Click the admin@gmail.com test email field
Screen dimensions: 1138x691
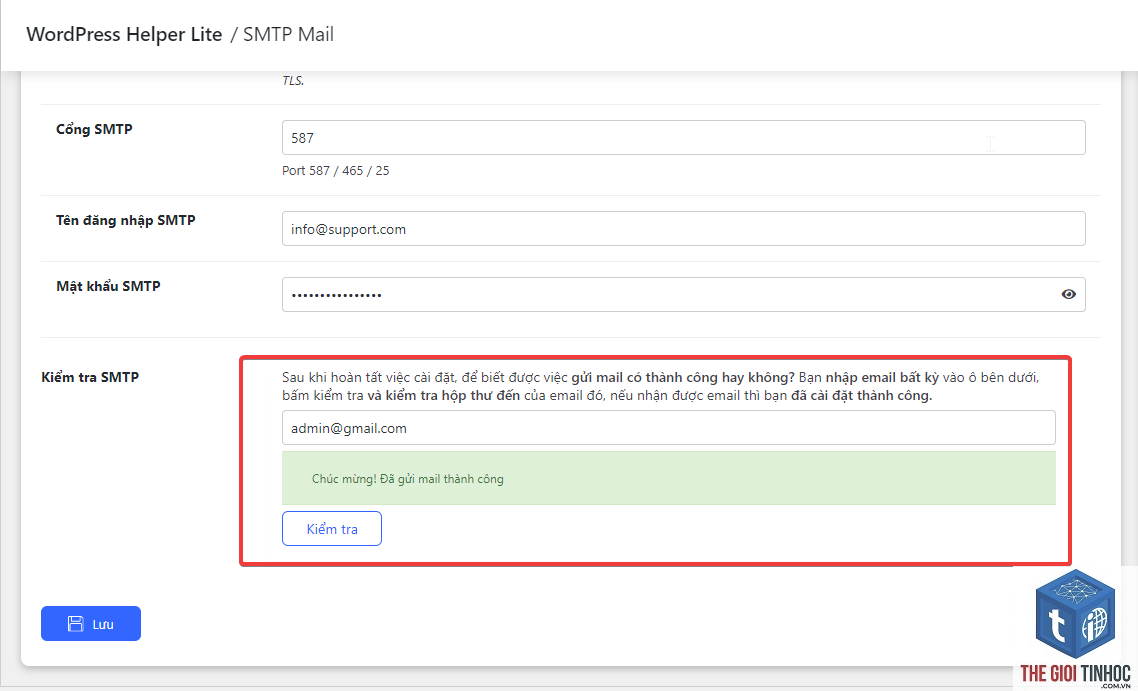[668, 428]
